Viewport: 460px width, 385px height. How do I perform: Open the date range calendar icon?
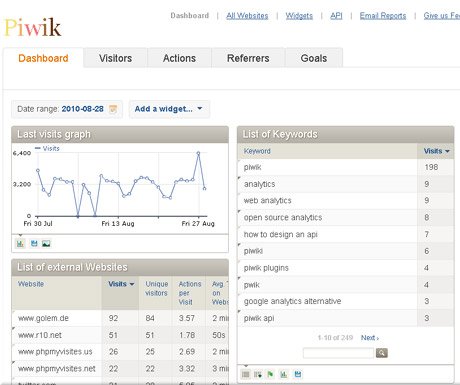pos(113,109)
